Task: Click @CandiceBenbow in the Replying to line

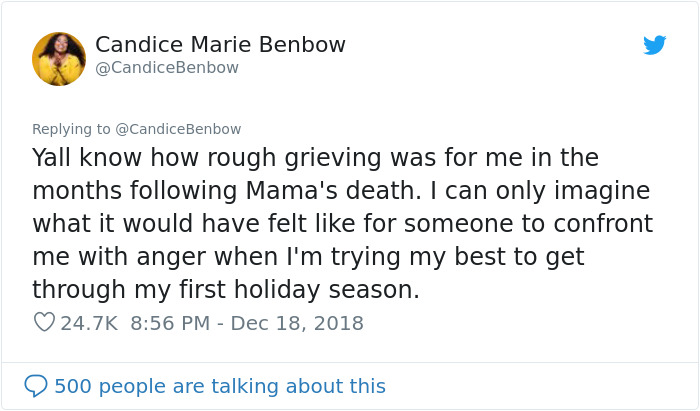Action: coord(178,129)
